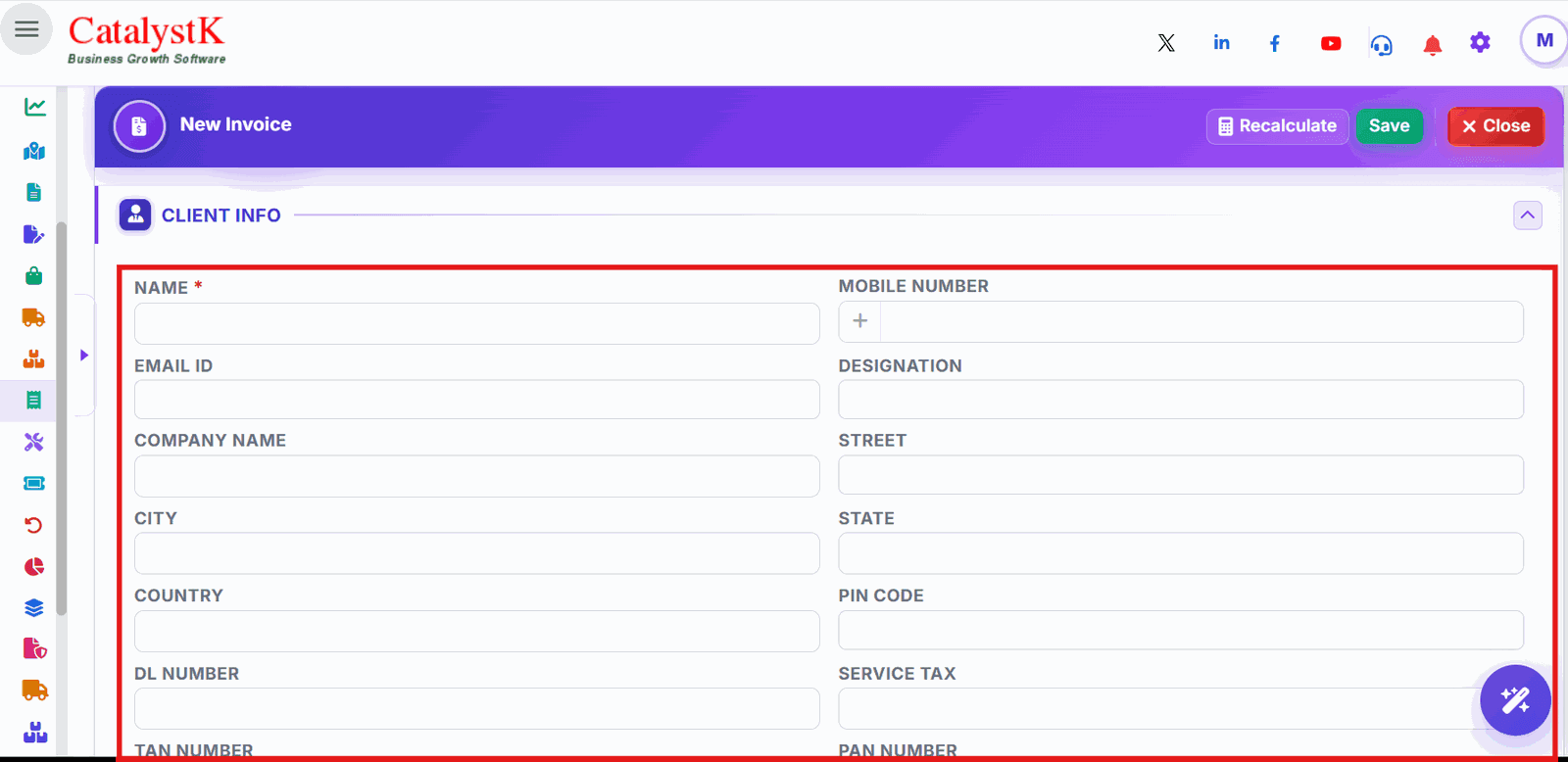The image size is (1568, 762).
Task: Open the map location sidebar icon
Action: (x=34, y=151)
